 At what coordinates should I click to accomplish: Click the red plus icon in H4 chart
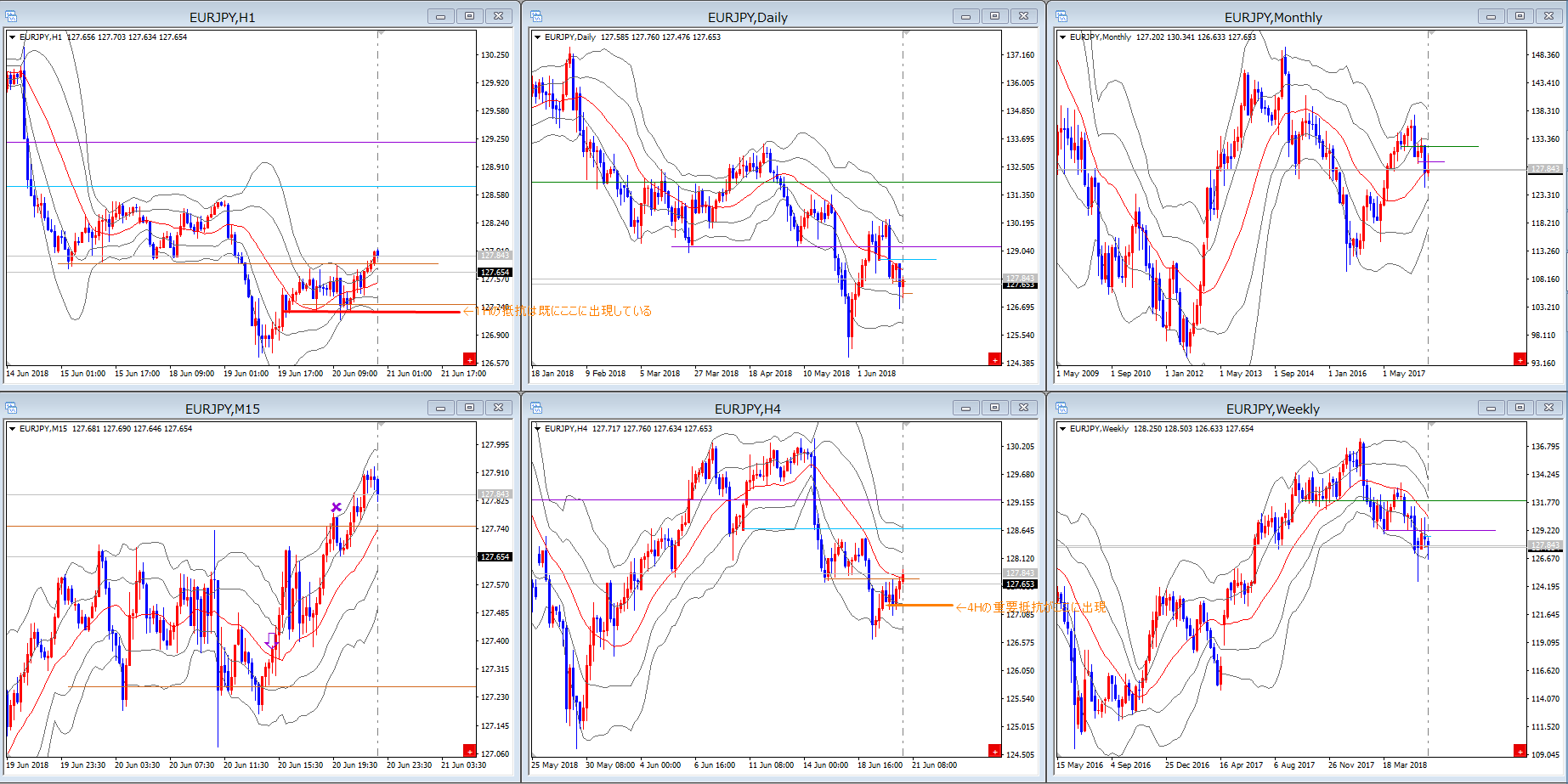pos(994,751)
